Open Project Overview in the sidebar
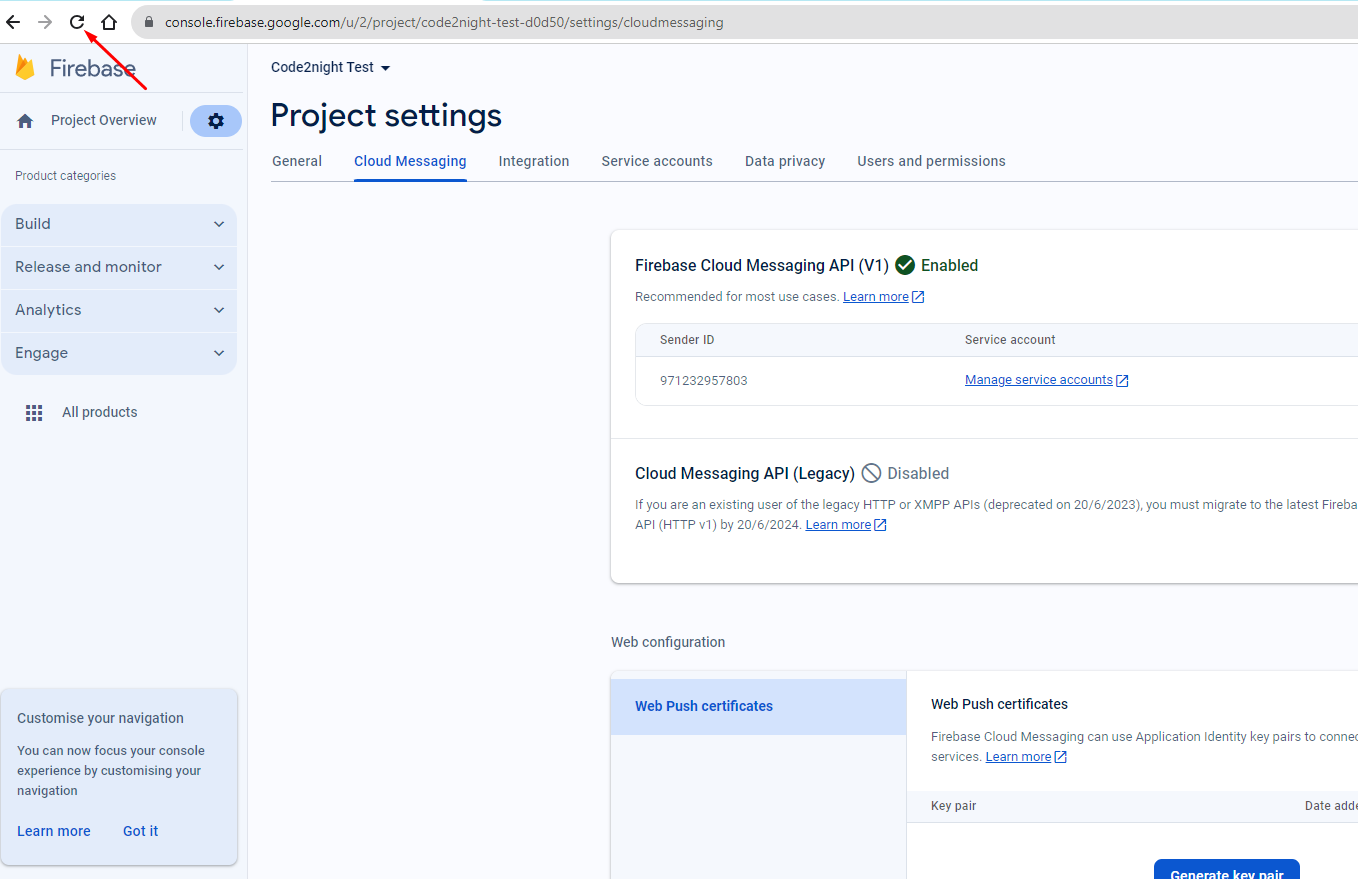This screenshot has width=1358, height=879. 104,120
